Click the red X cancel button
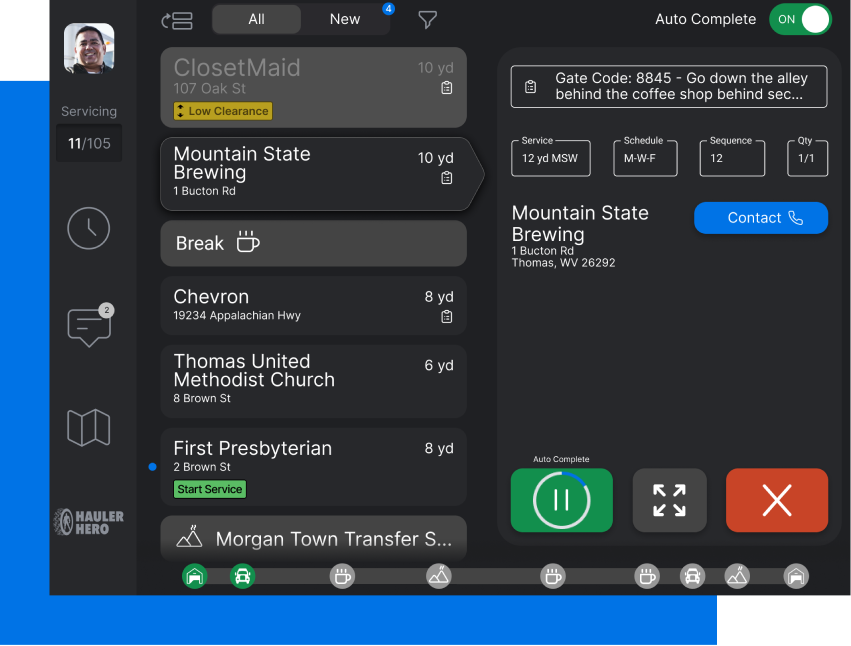The image size is (851, 646). (x=777, y=500)
